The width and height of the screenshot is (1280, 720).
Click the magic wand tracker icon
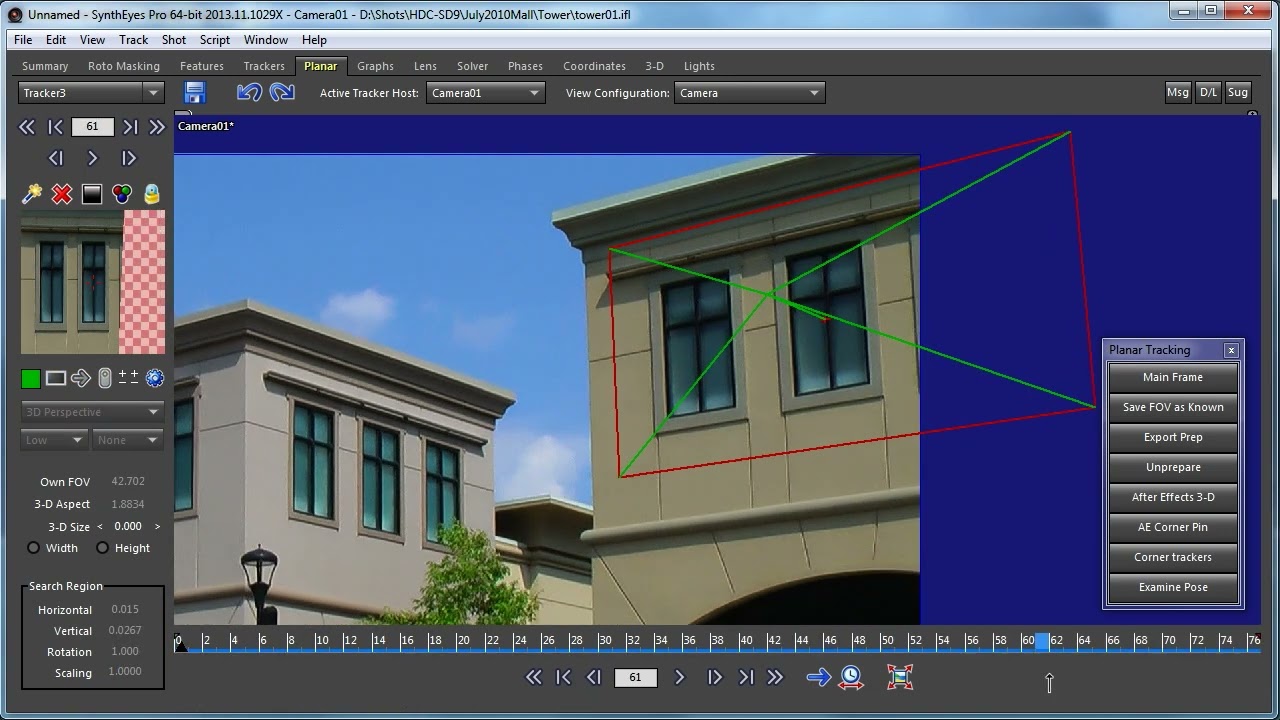pos(32,194)
